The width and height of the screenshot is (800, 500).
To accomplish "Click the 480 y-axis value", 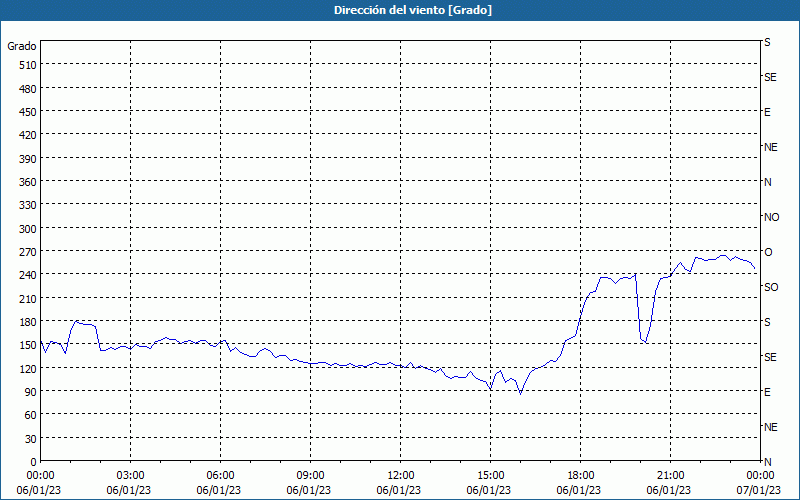I will [29, 89].
